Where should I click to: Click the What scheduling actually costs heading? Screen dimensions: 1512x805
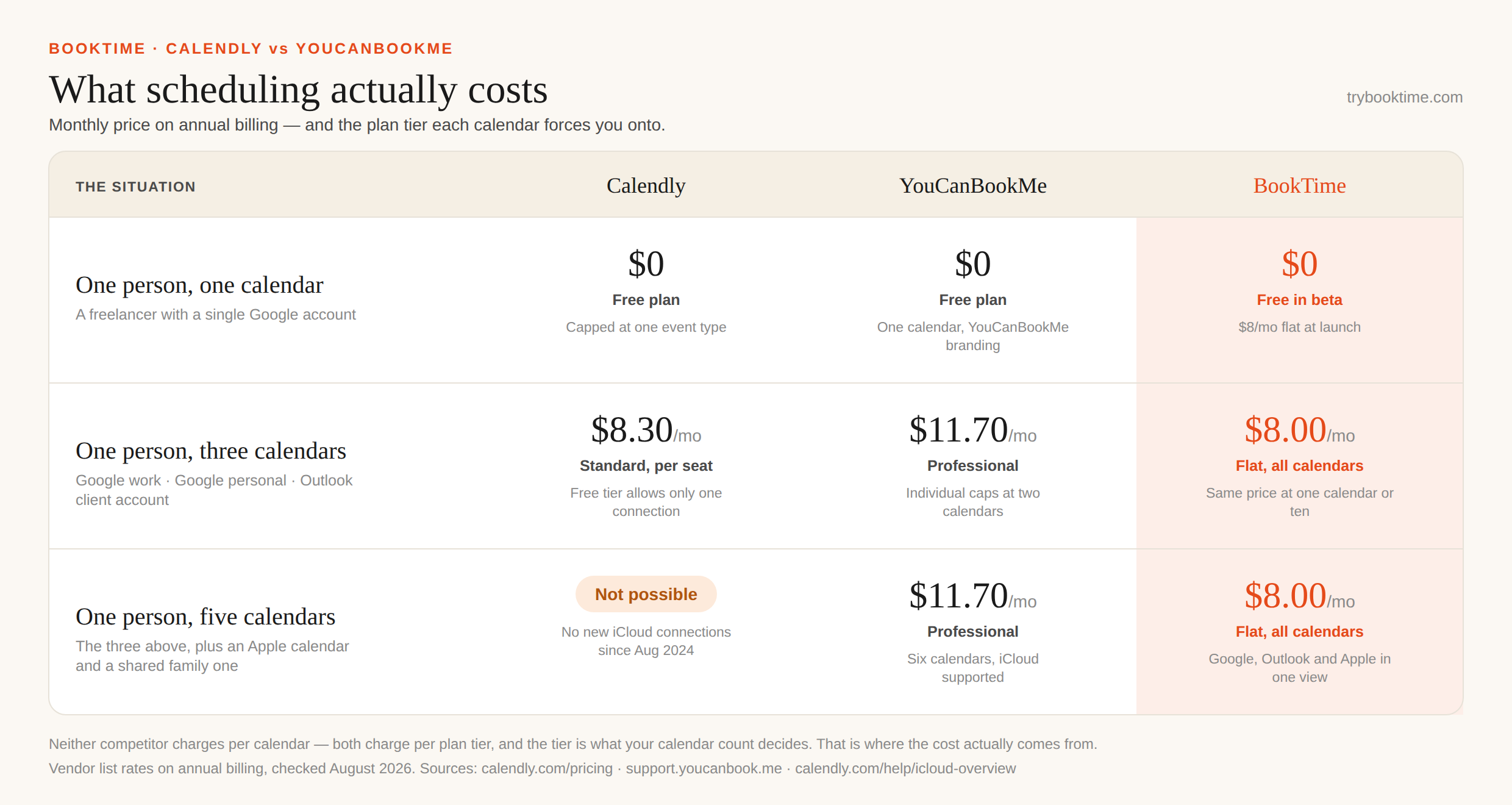click(x=298, y=90)
